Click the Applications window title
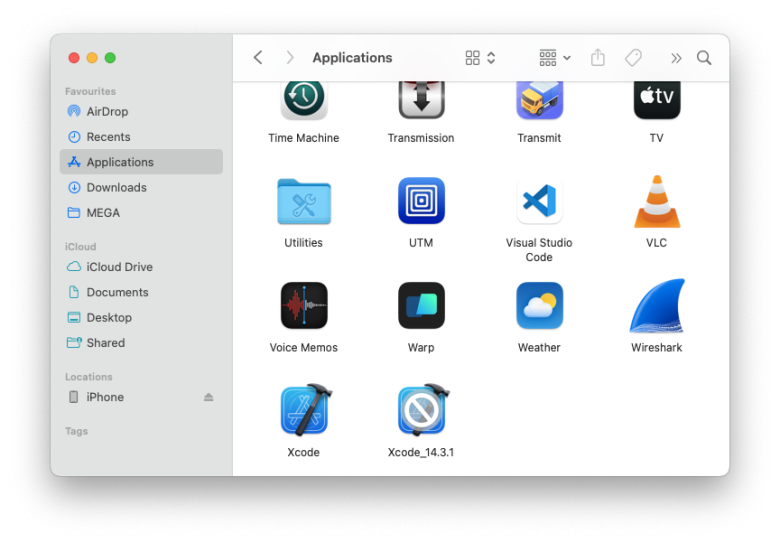 pos(352,58)
